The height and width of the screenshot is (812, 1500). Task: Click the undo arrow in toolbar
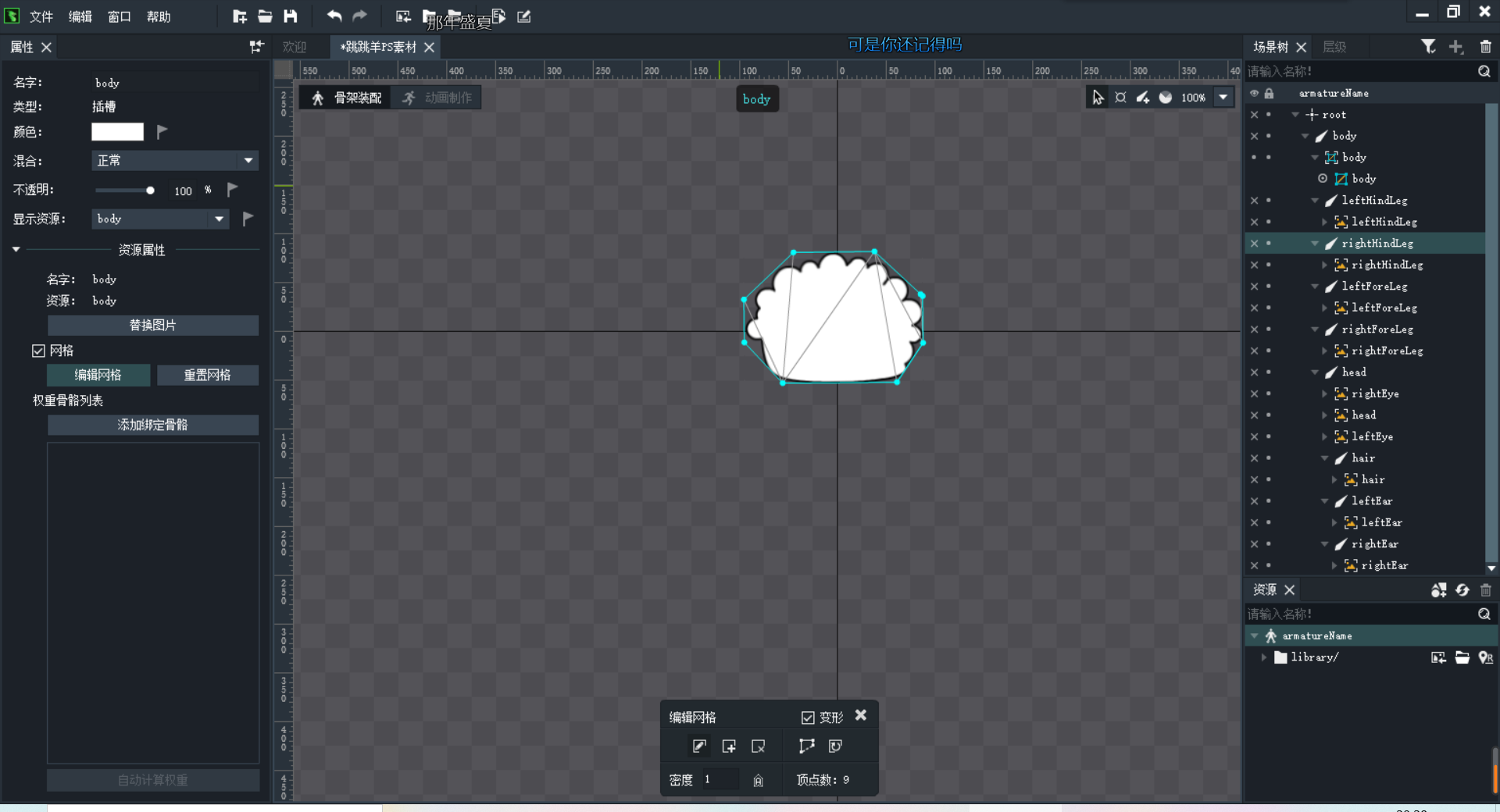coord(334,16)
